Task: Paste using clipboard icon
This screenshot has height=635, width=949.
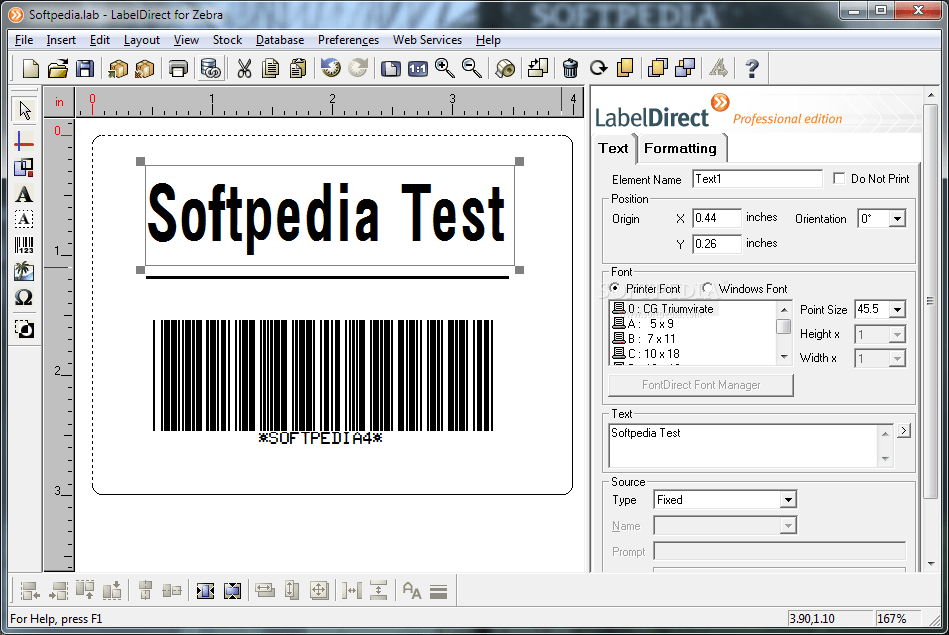Action: coord(298,68)
